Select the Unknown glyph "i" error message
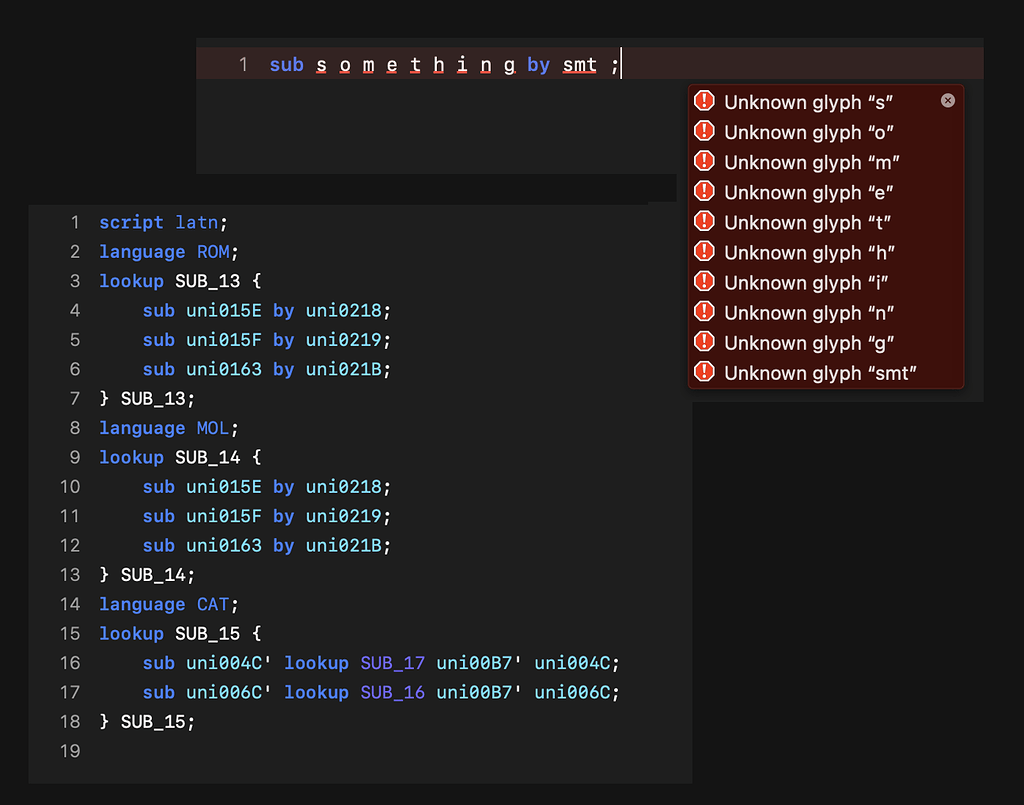 [x=806, y=283]
